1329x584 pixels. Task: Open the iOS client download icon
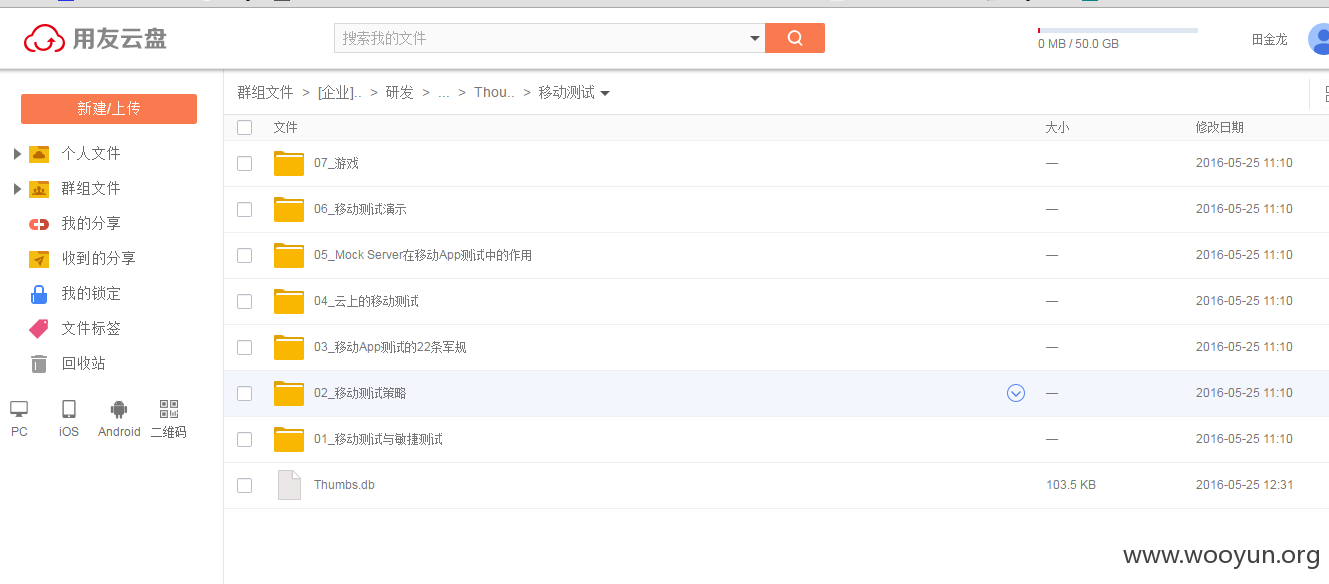[x=69, y=409]
